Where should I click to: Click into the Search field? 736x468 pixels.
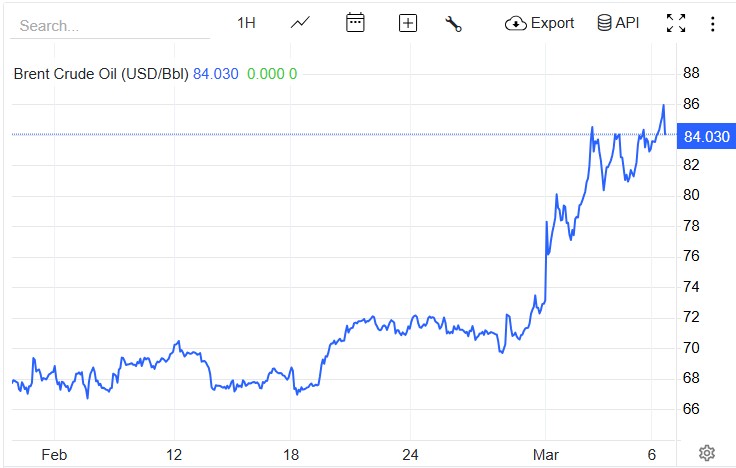point(110,26)
